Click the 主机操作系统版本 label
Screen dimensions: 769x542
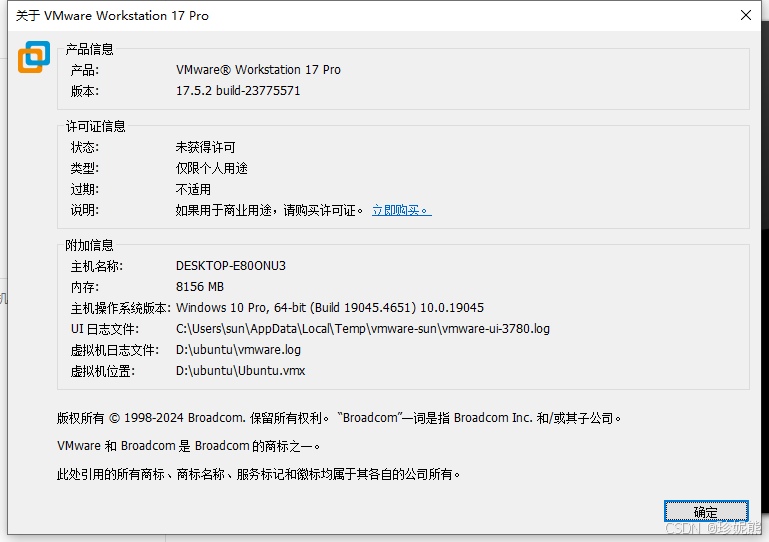click(x=120, y=308)
